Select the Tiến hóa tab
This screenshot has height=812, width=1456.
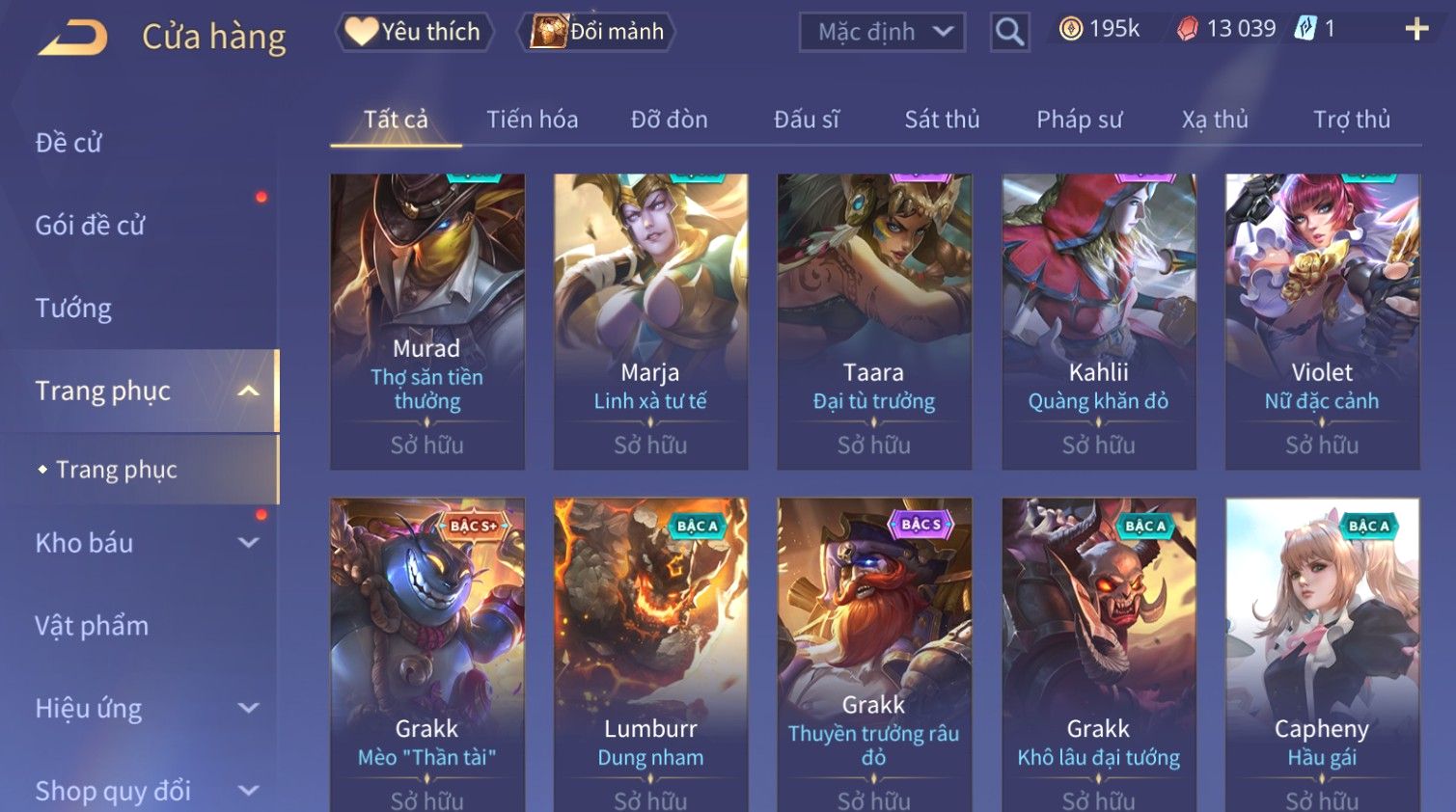click(533, 120)
